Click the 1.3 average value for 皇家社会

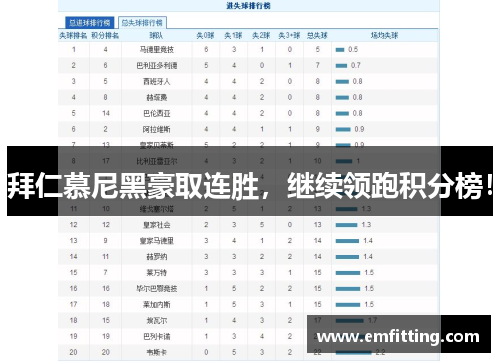coord(366,225)
